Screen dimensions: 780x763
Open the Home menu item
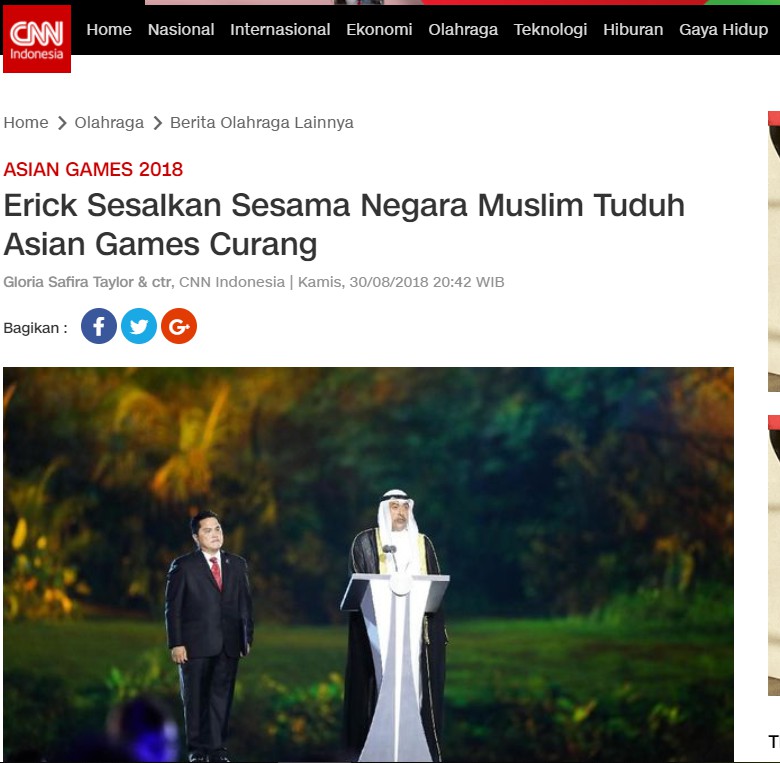point(109,29)
